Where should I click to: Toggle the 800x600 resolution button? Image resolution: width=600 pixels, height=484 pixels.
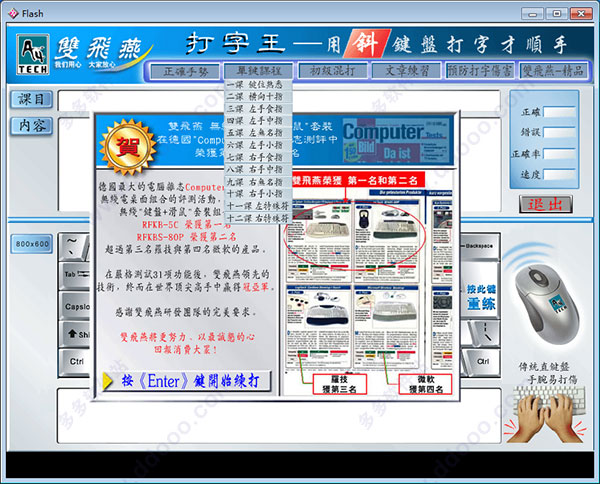point(32,244)
